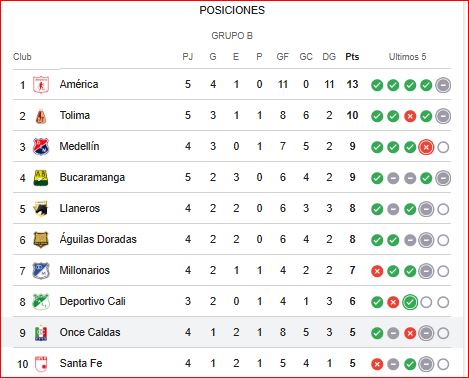Sort table by Pts column header
This screenshot has height=378, width=469.
[x=352, y=57]
